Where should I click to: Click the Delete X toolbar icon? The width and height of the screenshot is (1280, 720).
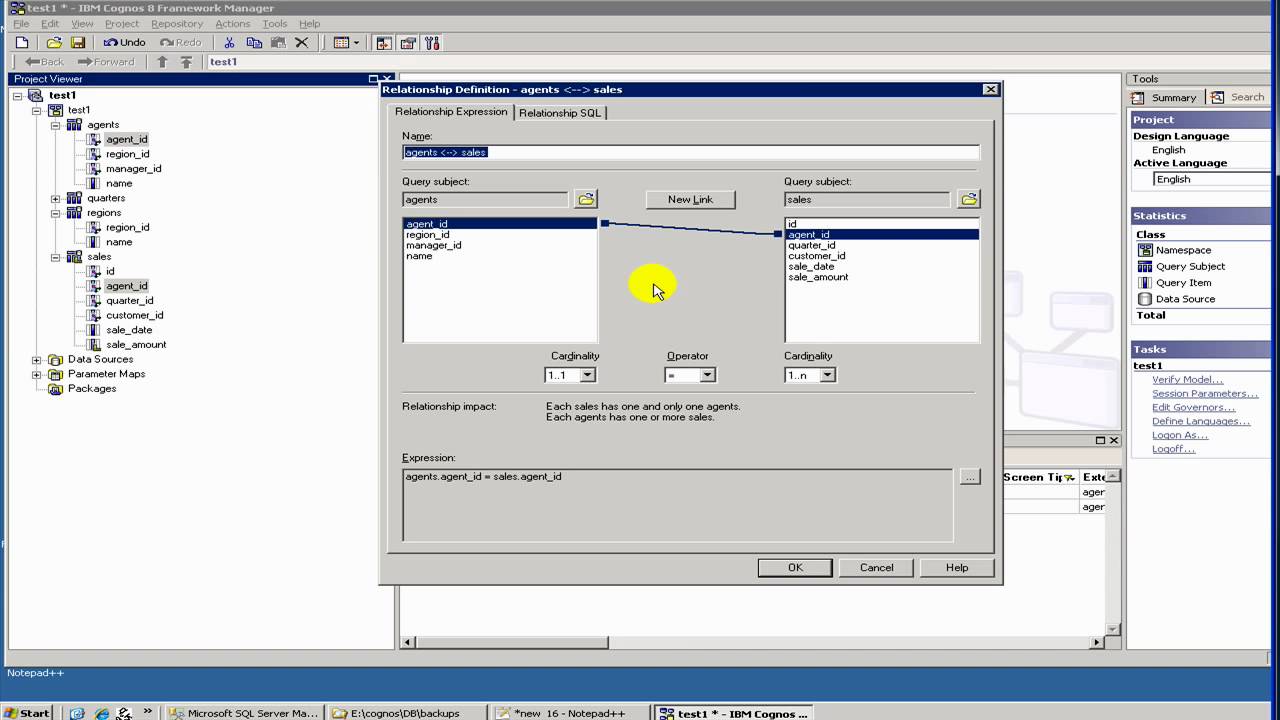pos(301,43)
